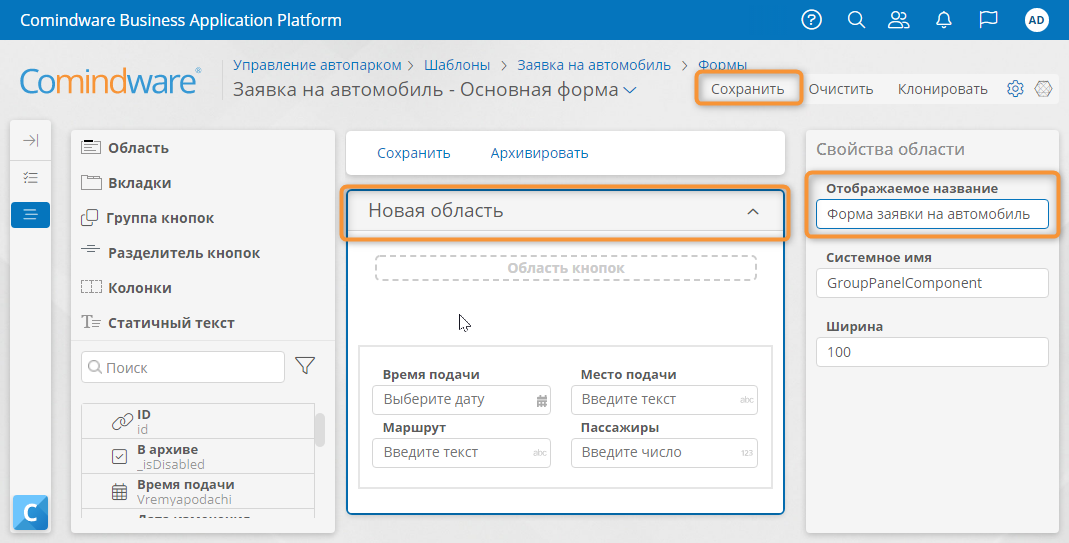Click the attribute list scrollbar
This screenshot has height=543, width=1069.
tap(320, 430)
